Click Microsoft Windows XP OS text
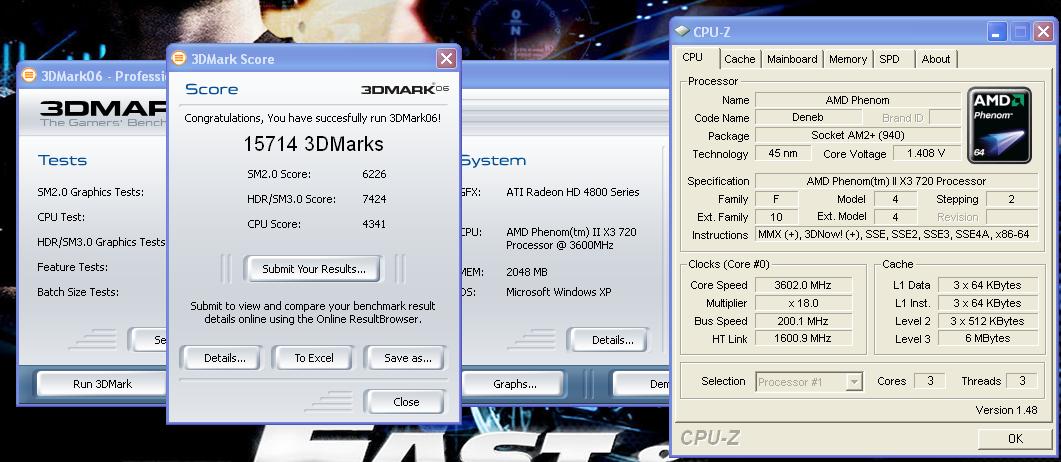Screen dimensions: 1061x462 point(558,292)
